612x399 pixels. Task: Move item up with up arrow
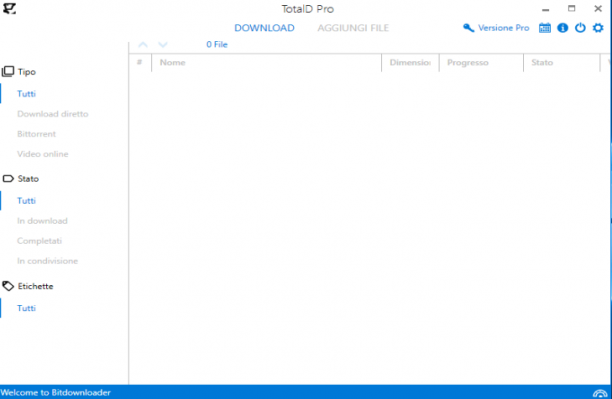point(143,45)
